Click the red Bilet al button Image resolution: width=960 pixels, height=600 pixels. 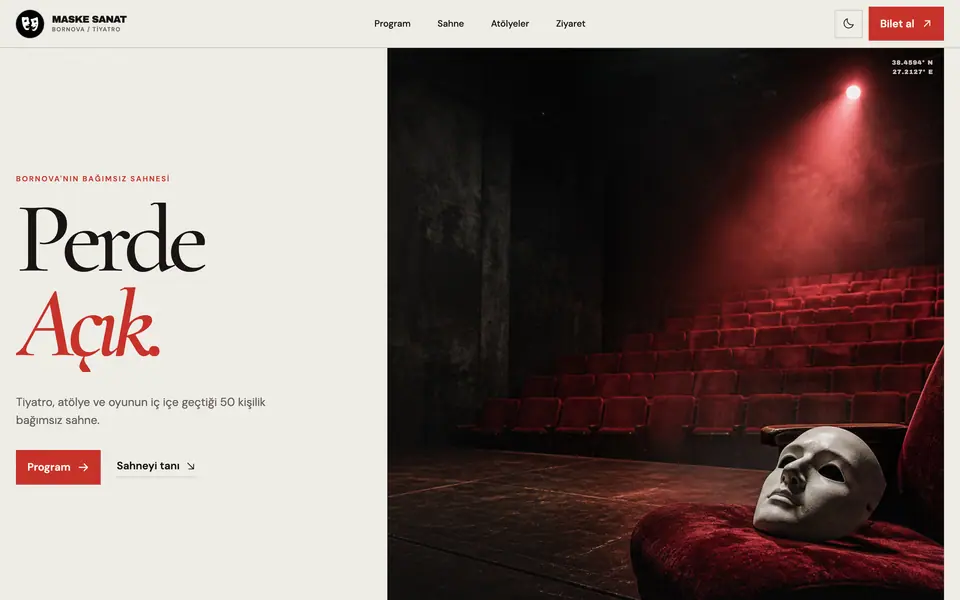(x=906, y=24)
